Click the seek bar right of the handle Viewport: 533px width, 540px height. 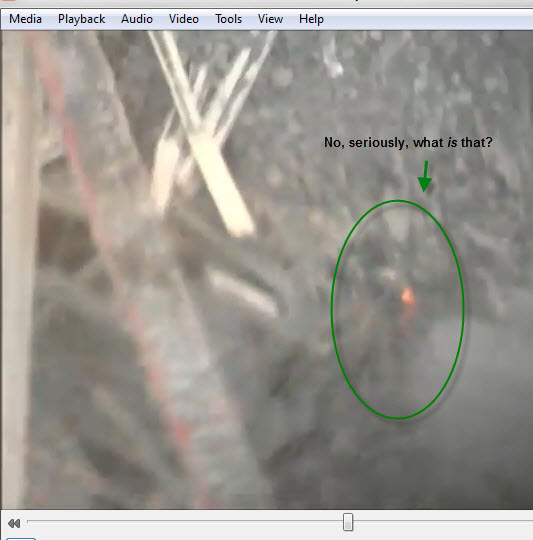(443, 522)
